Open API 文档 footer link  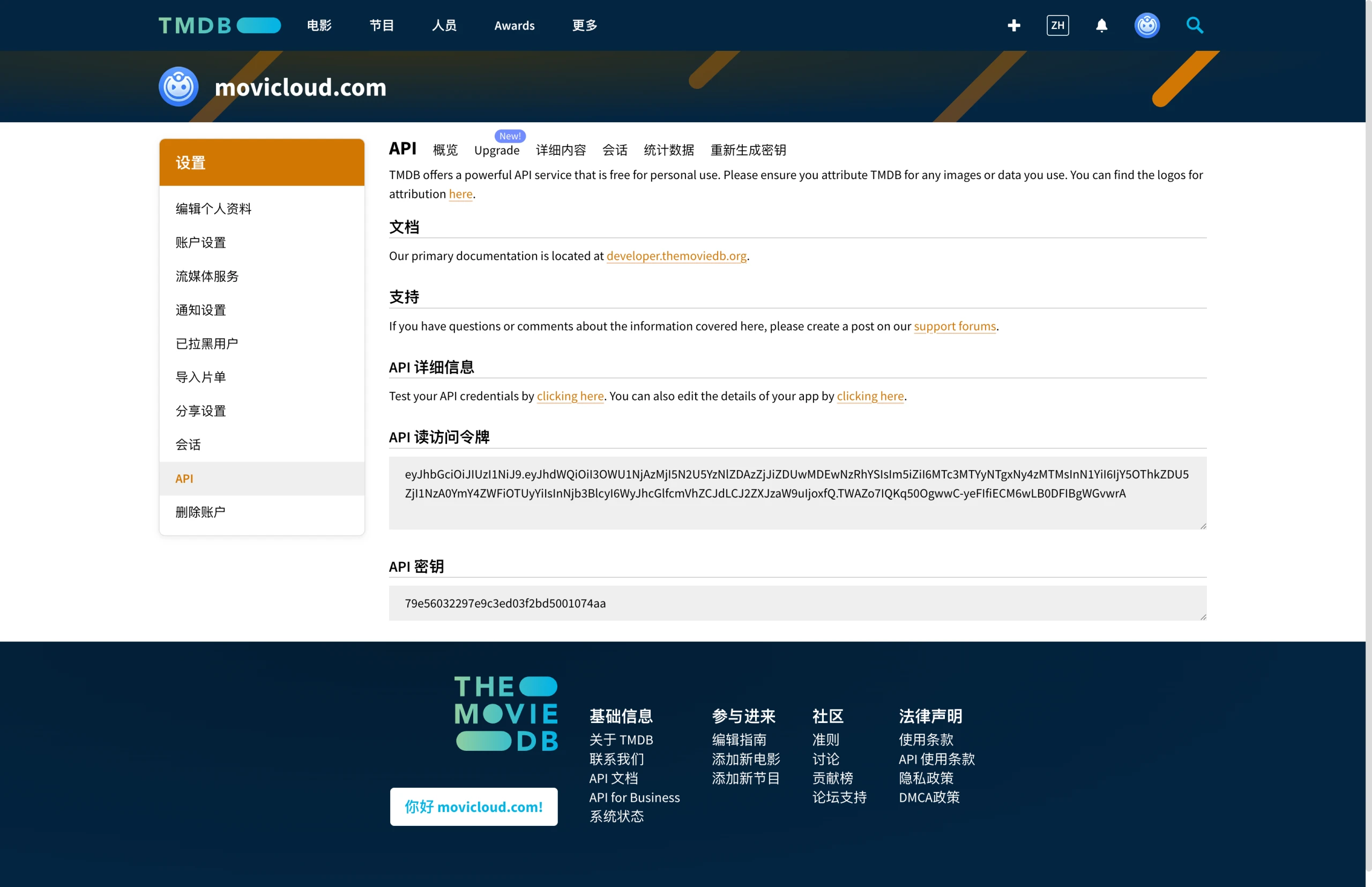pos(614,778)
